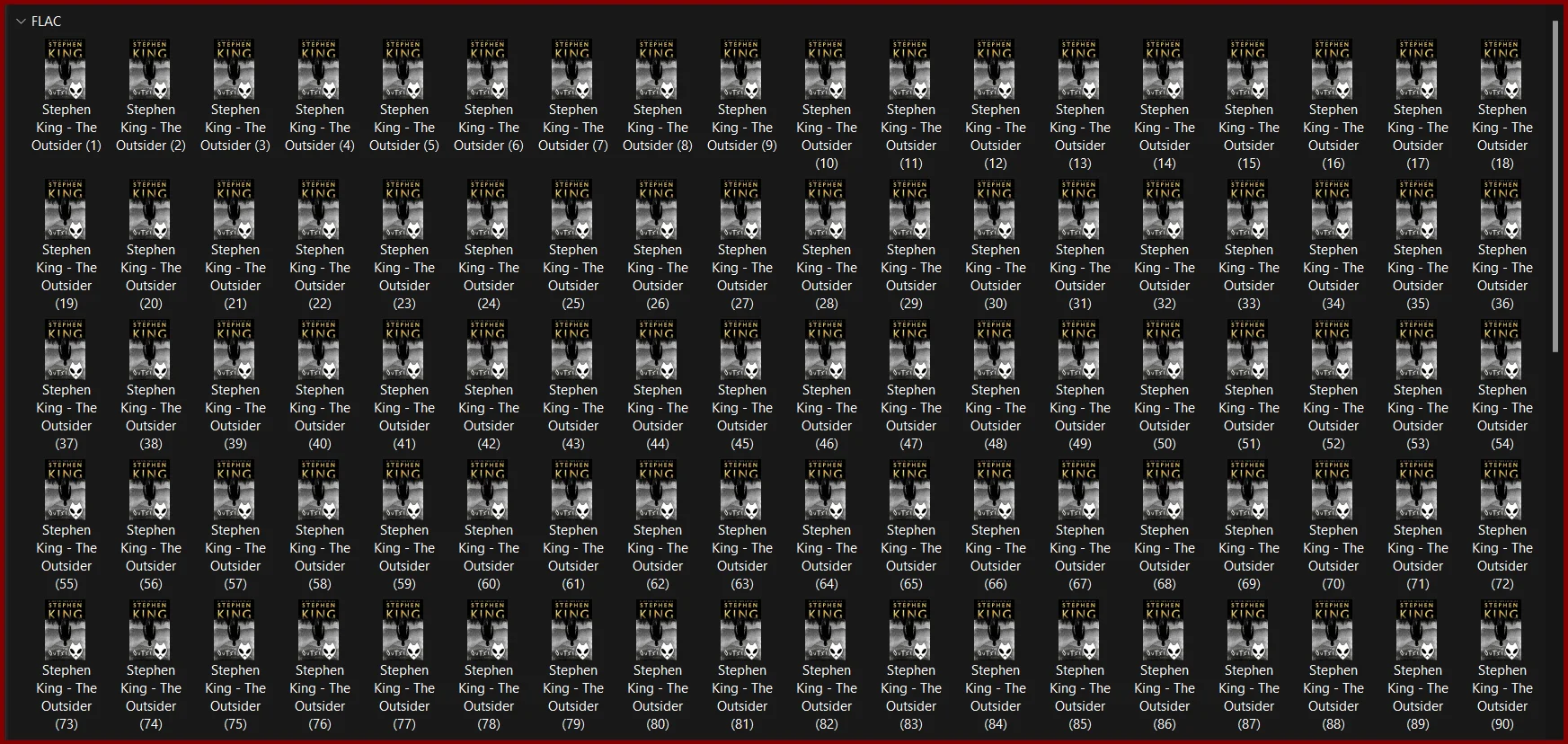
Task: Select cover icon of Outsider (18)
Action: tap(1502, 68)
